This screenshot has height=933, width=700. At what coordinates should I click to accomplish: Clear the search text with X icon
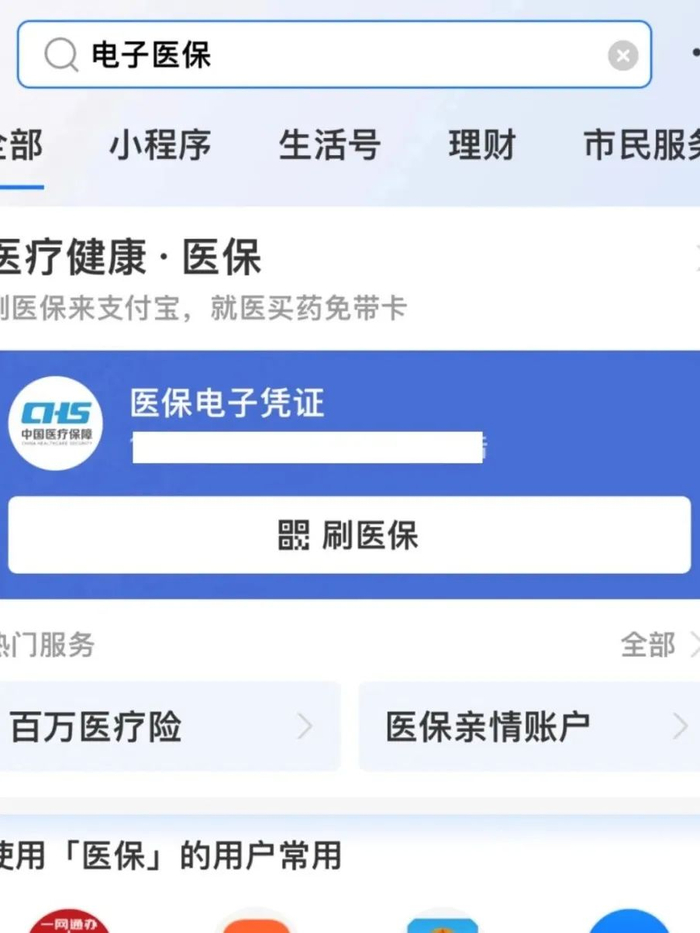point(622,55)
